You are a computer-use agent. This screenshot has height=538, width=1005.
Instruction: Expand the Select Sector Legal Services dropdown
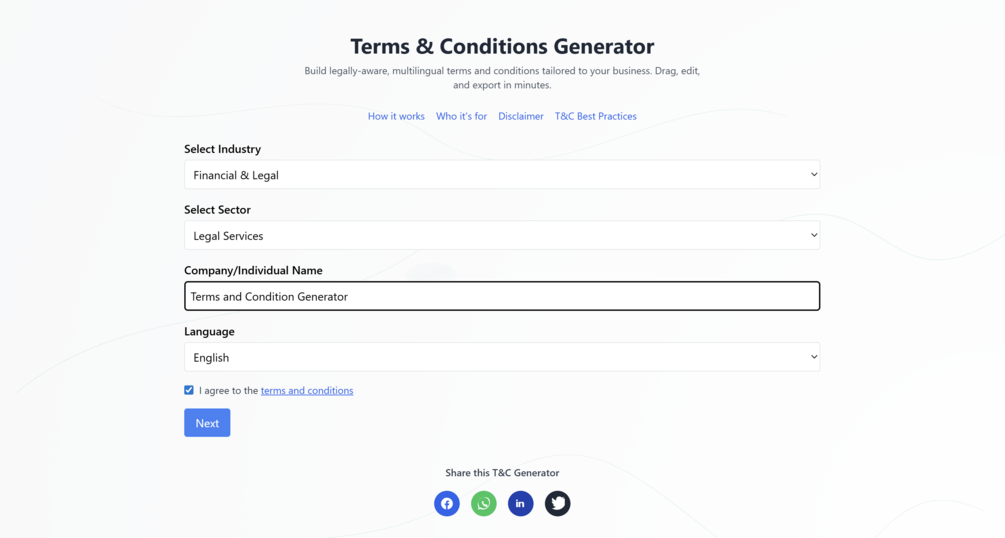(x=501, y=236)
